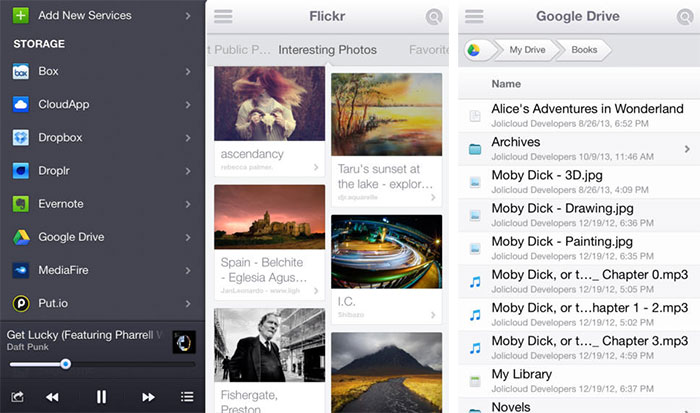Open the Archives folder chevron

pyautogui.click(x=687, y=149)
